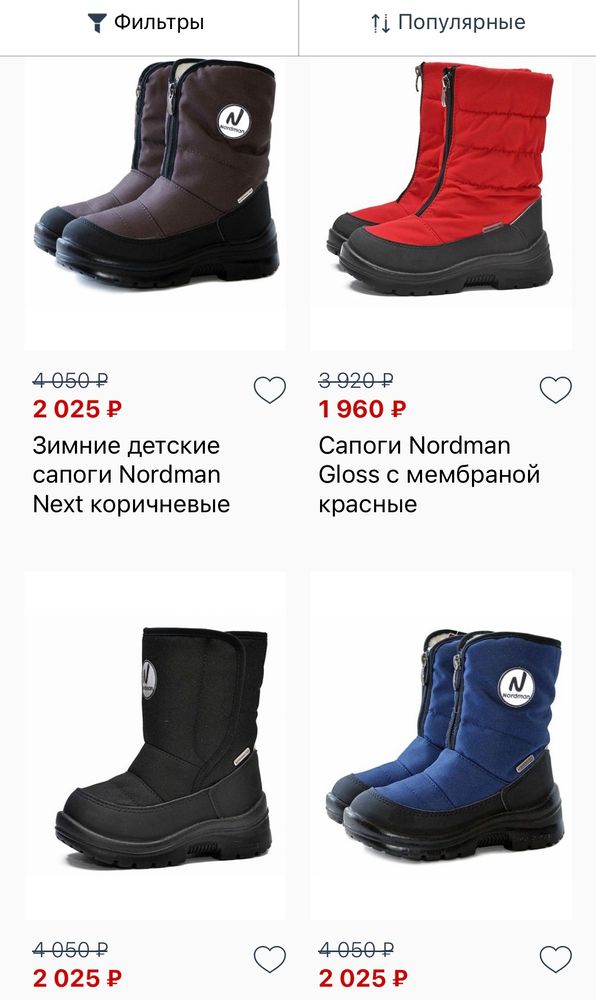
Task: Open 'Зимние детские сапоги Nordman Next коричневые' product page
Action: (x=130, y=471)
